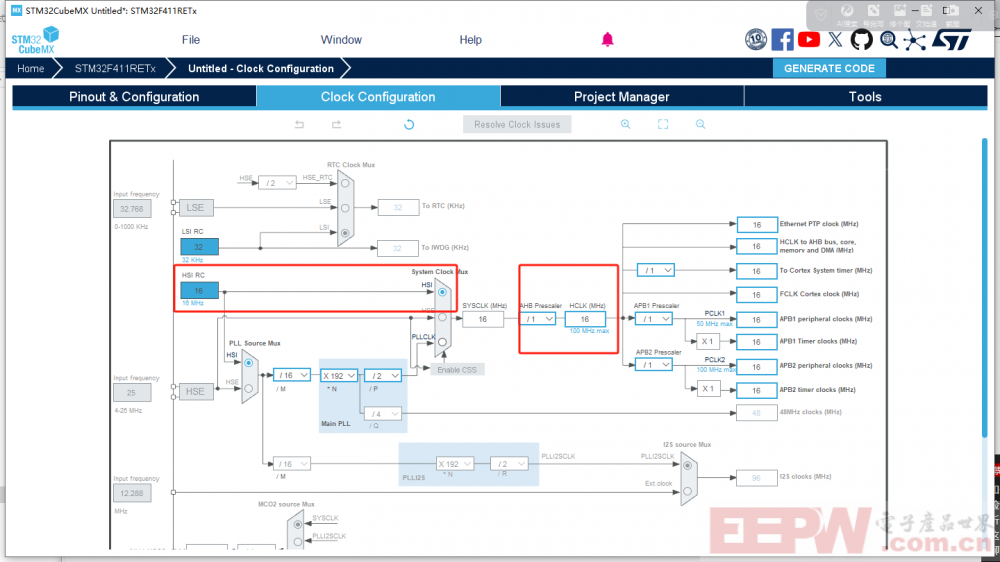Viewport: 1000px width, 562px height.
Task: Select HSE in PLL Source Mux
Action: (x=249, y=388)
